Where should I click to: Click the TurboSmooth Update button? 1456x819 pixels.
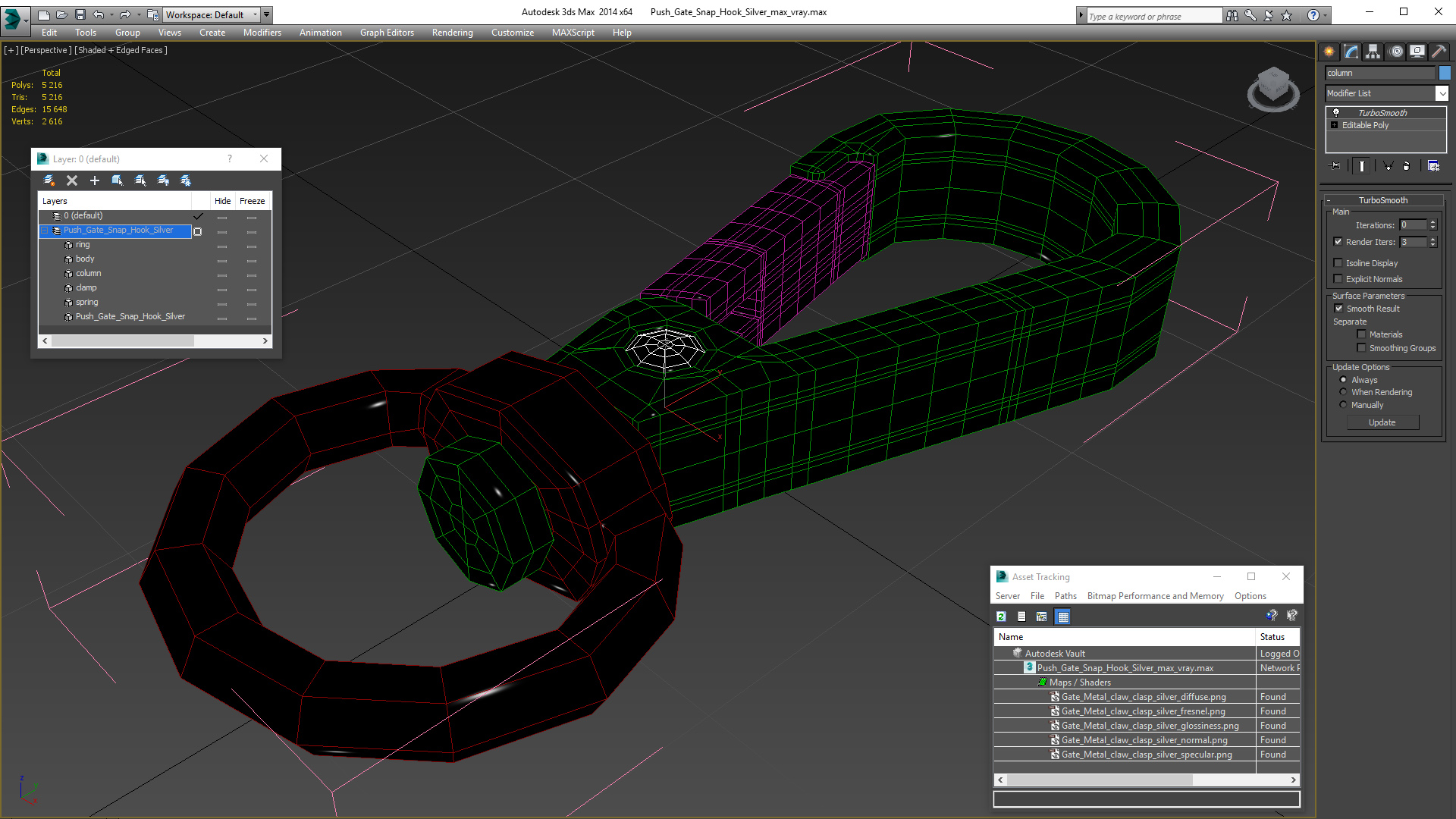(1382, 422)
